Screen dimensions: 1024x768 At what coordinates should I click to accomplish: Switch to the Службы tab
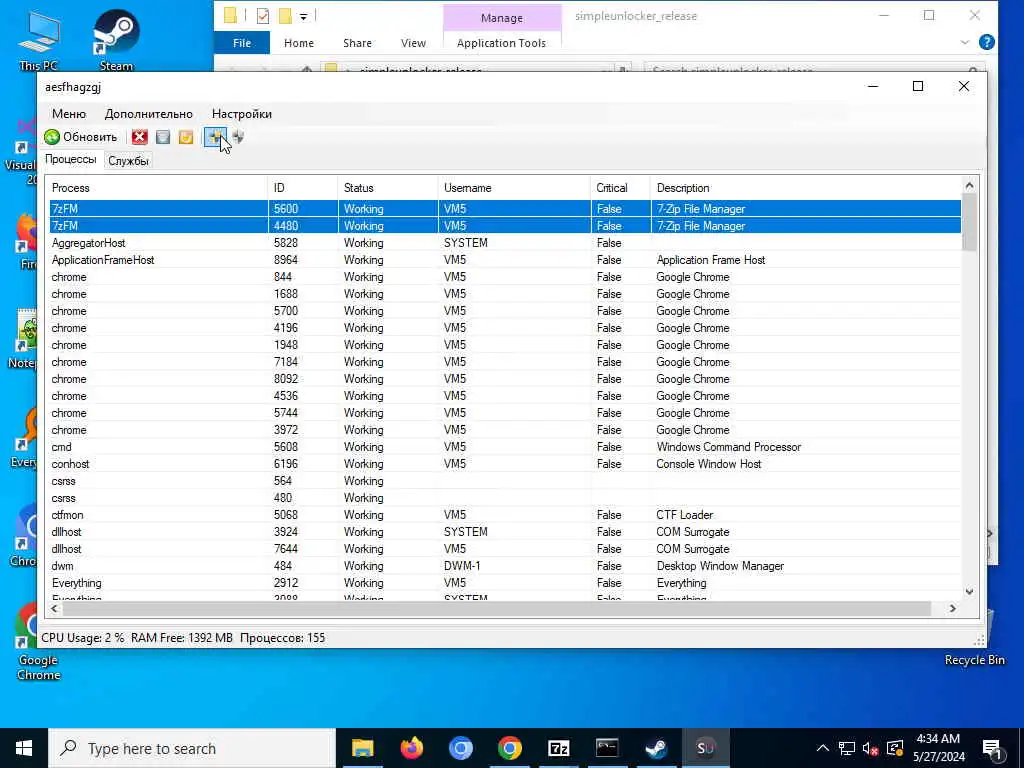point(128,161)
